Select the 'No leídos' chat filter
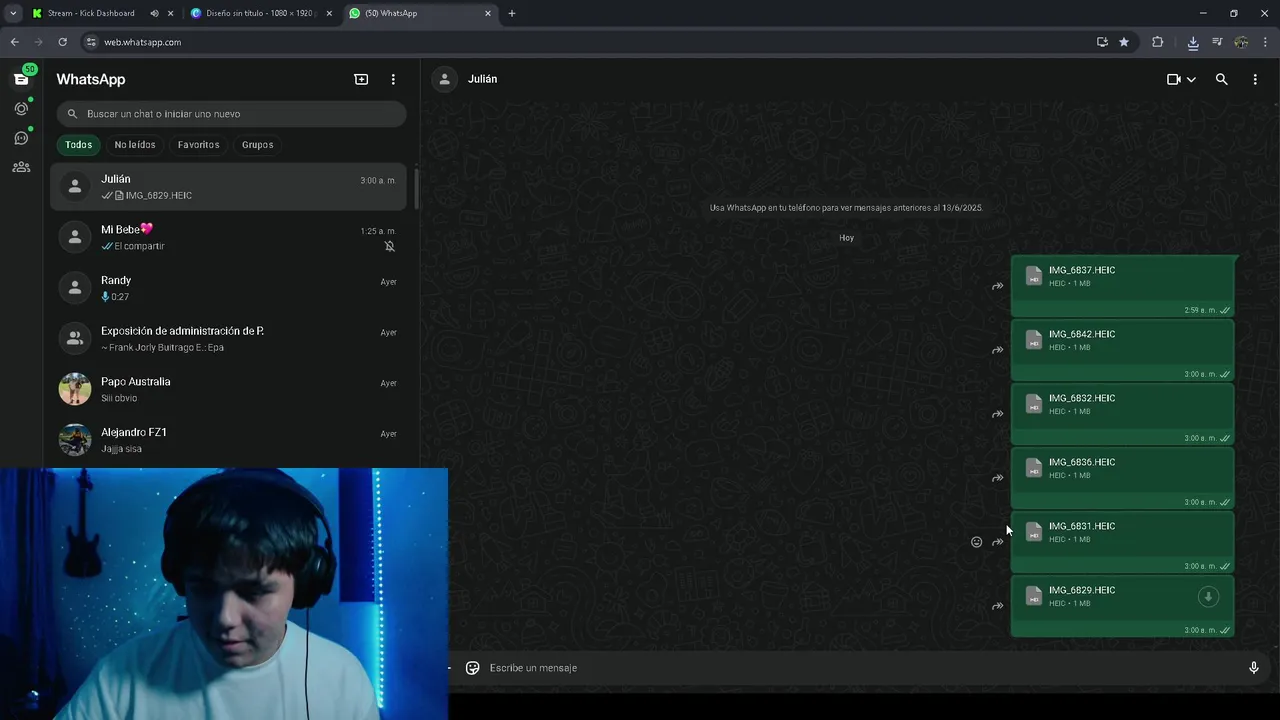1280x720 pixels. (x=135, y=145)
